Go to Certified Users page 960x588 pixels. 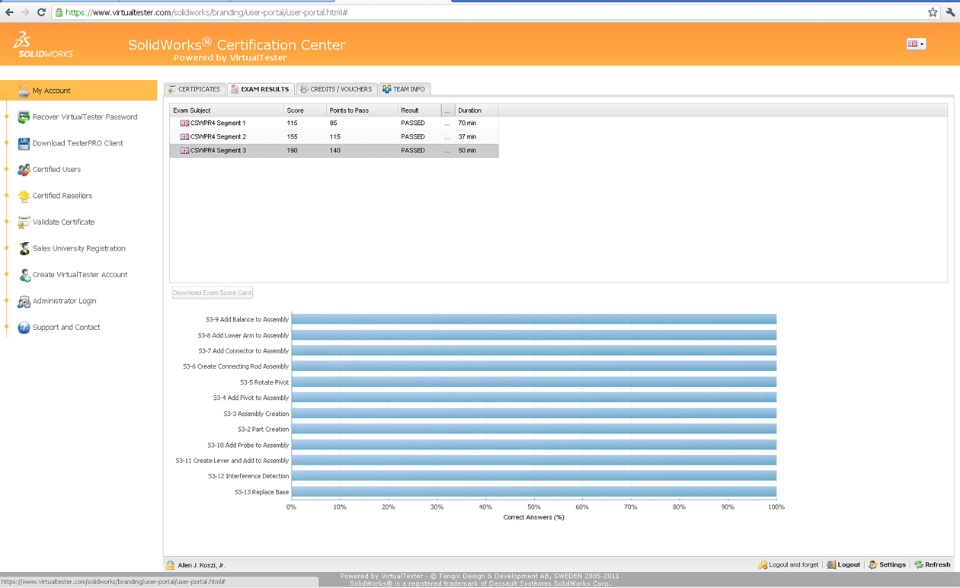[56, 170]
